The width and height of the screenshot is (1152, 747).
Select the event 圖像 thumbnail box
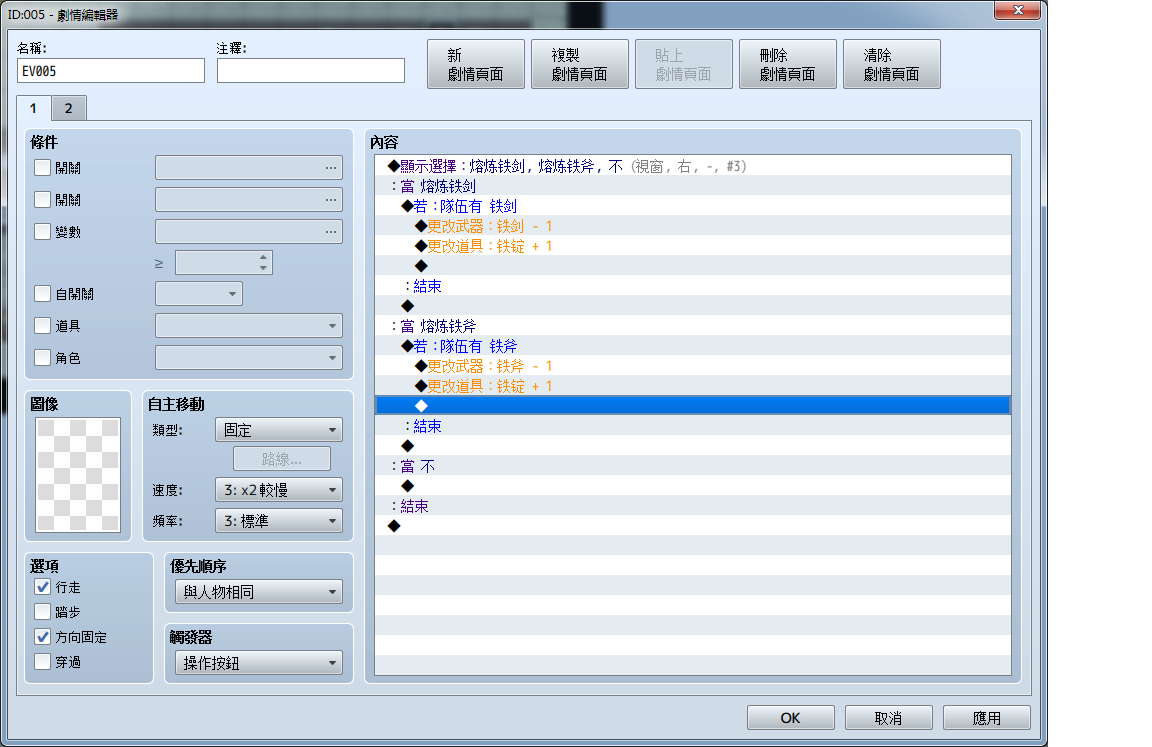tap(78, 474)
